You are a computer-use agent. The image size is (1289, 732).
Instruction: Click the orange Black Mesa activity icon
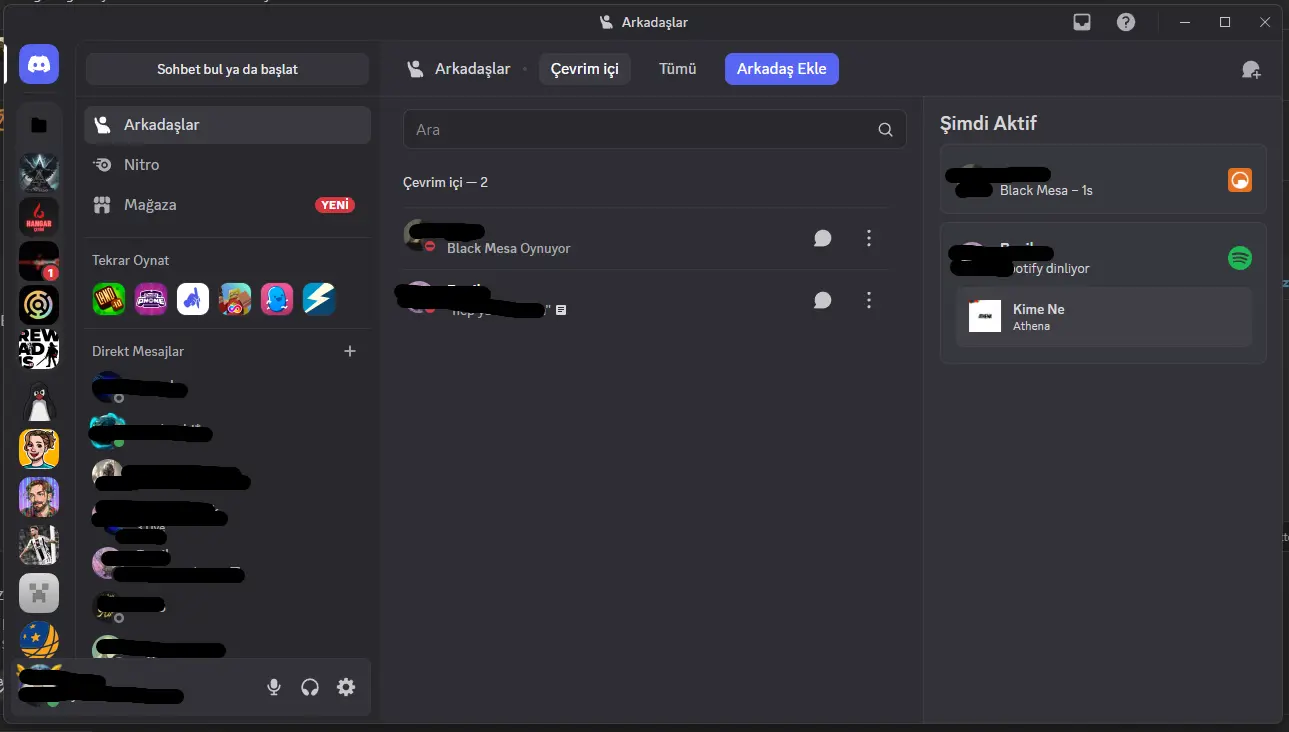1240,180
